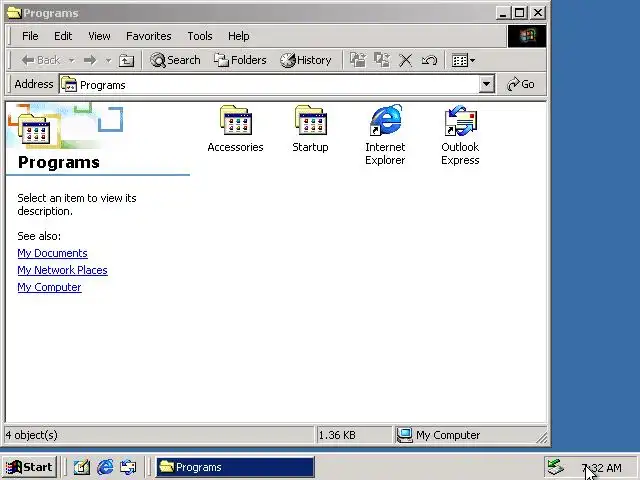Launch Outlook Express from quick launch

[x=128, y=467]
